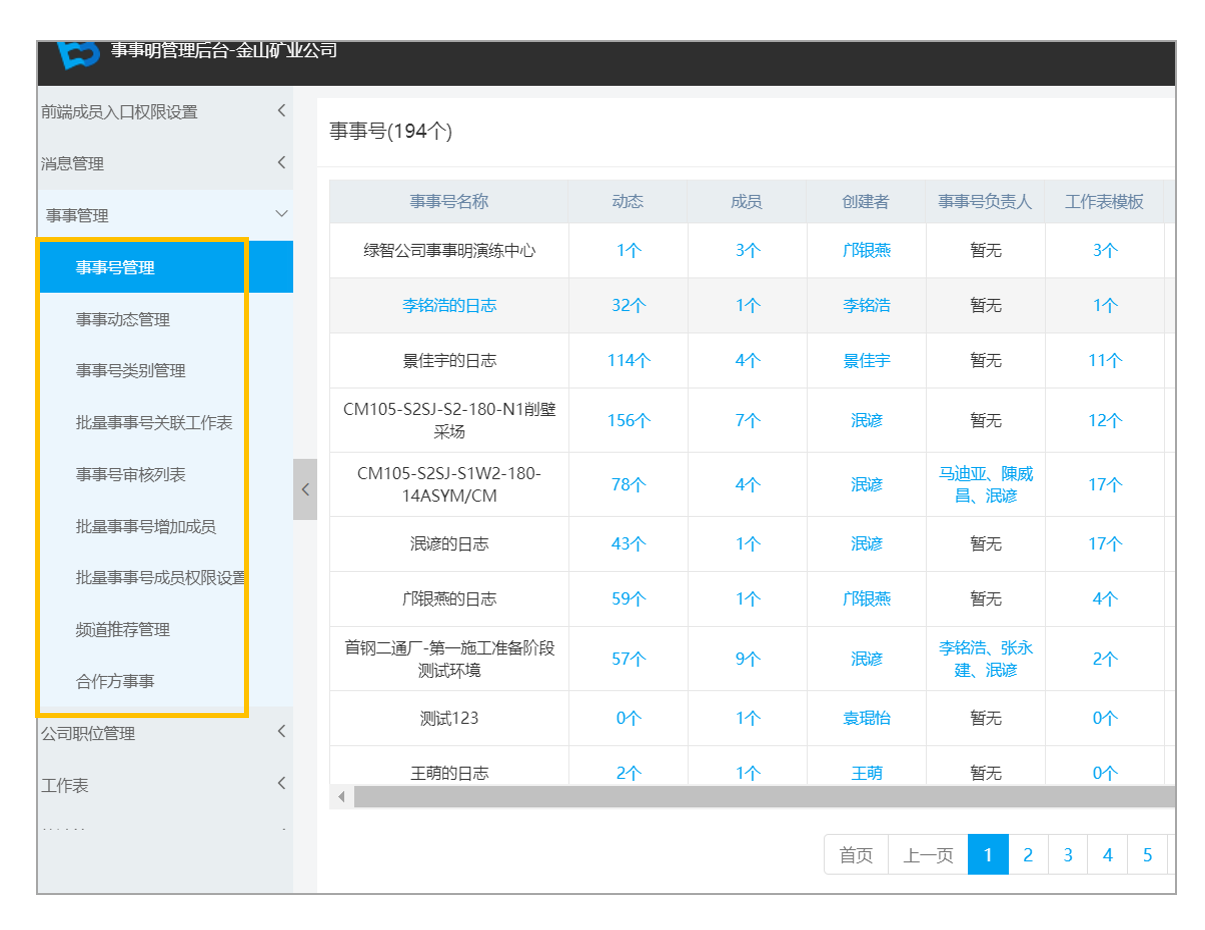The image size is (1205, 930).
Task: Open 57个 动态 link
Action: 628,659
